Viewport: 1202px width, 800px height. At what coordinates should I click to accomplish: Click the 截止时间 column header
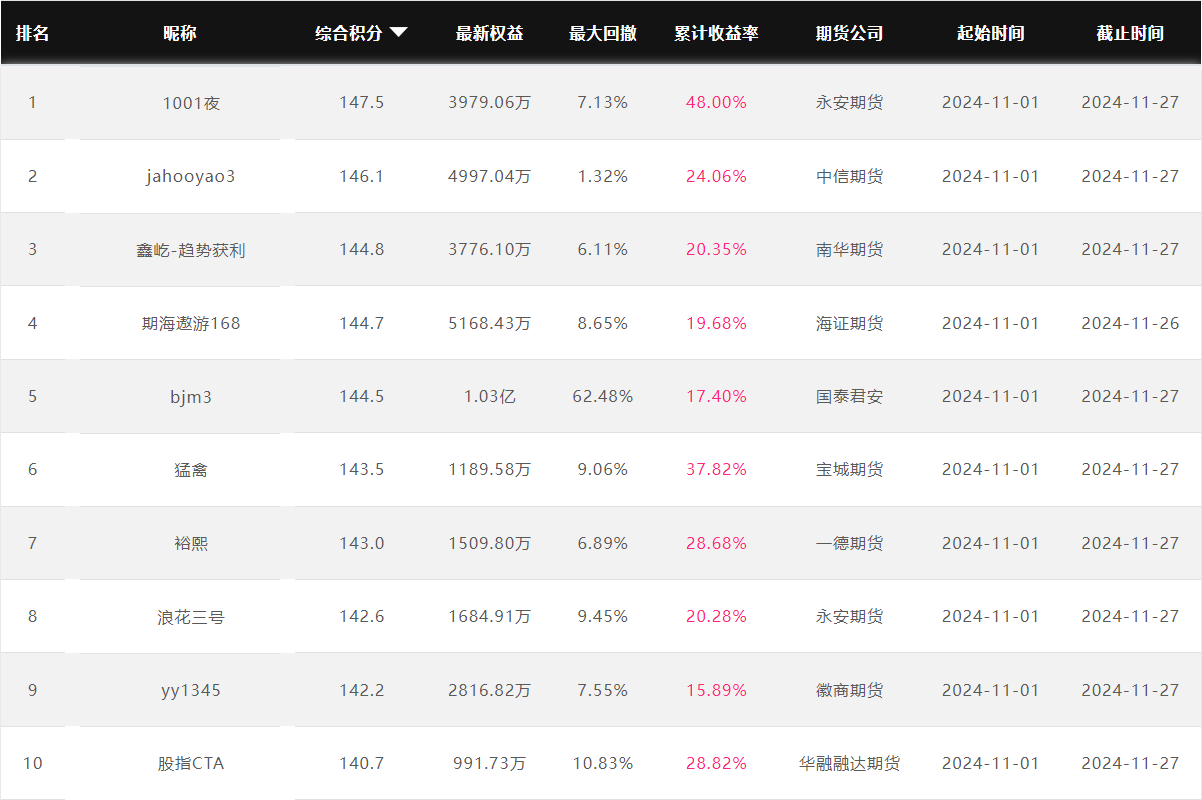(x=1130, y=33)
